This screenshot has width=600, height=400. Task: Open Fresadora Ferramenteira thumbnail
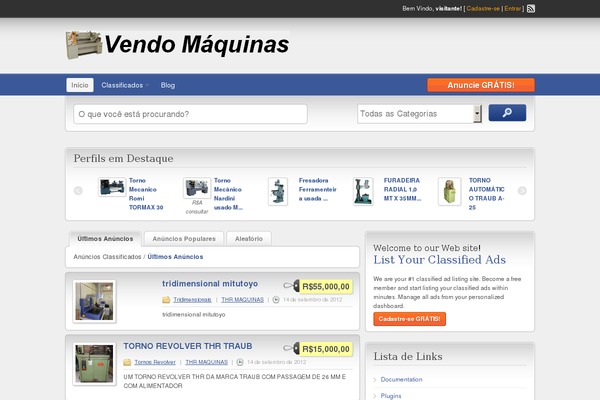point(278,191)
